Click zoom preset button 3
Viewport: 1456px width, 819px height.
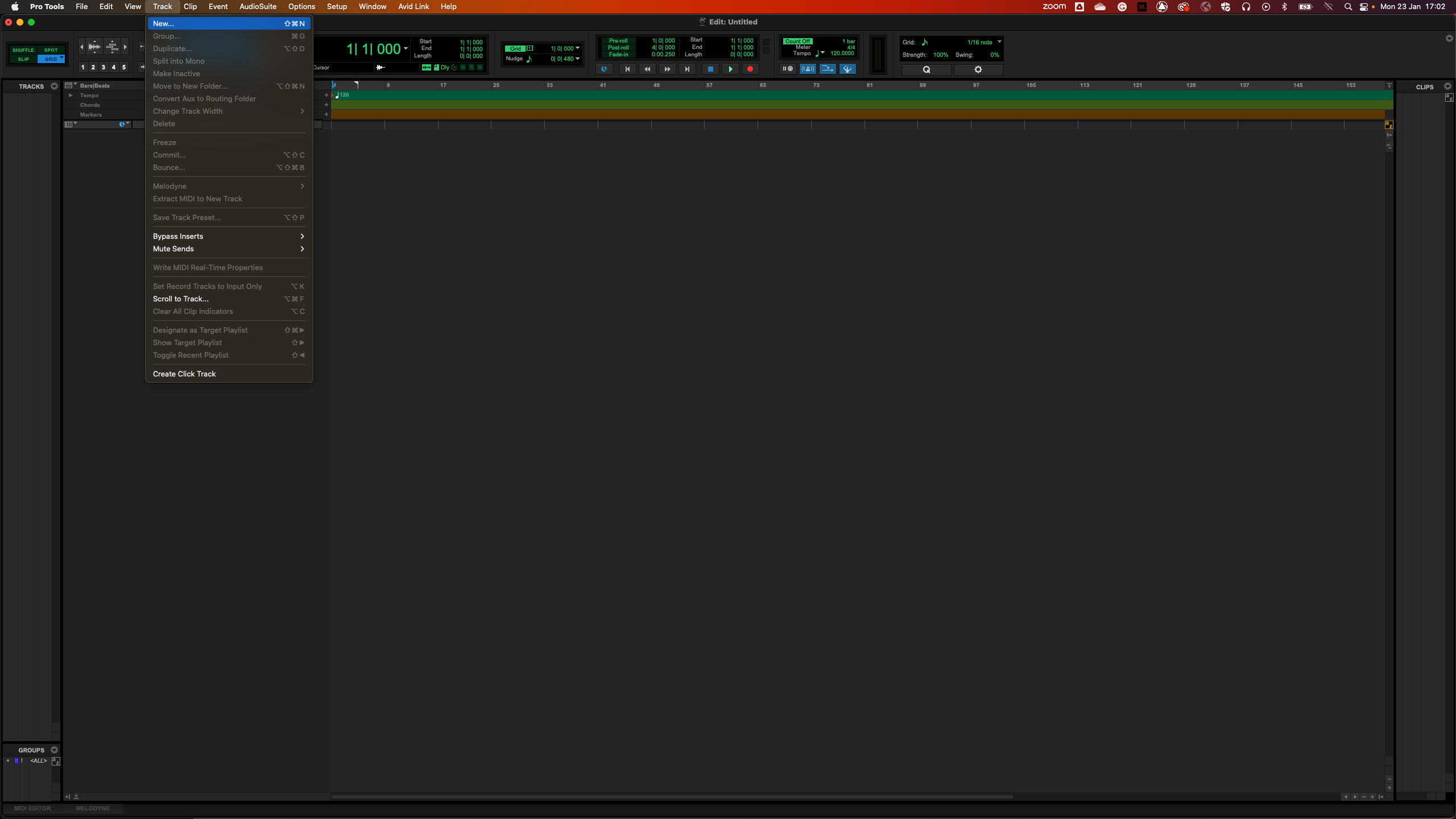tap(104, 67)
